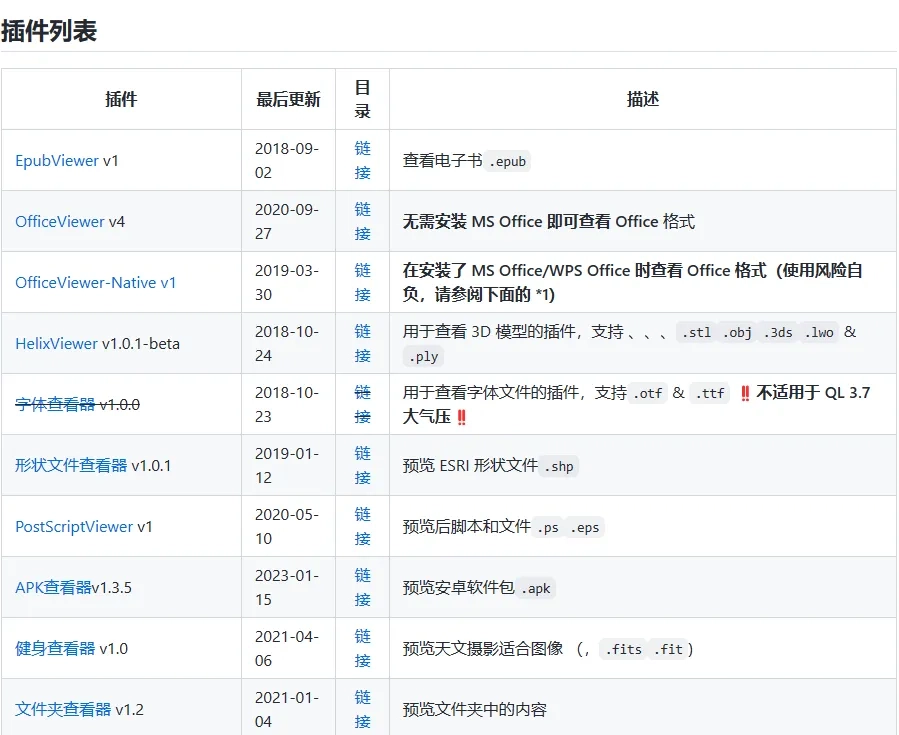
Task: Click the 健身查看器 v1.0 link
Action: click(52, 648)
